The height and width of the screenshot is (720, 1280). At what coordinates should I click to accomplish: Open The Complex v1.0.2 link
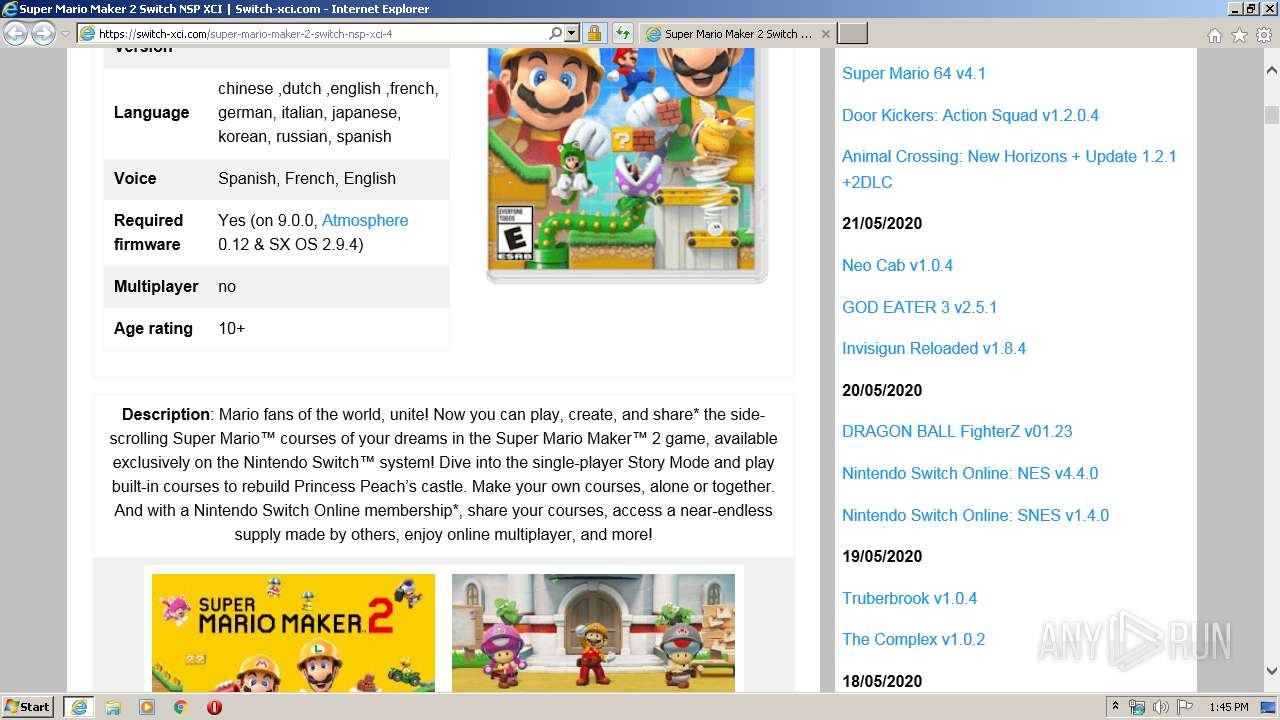913,639
